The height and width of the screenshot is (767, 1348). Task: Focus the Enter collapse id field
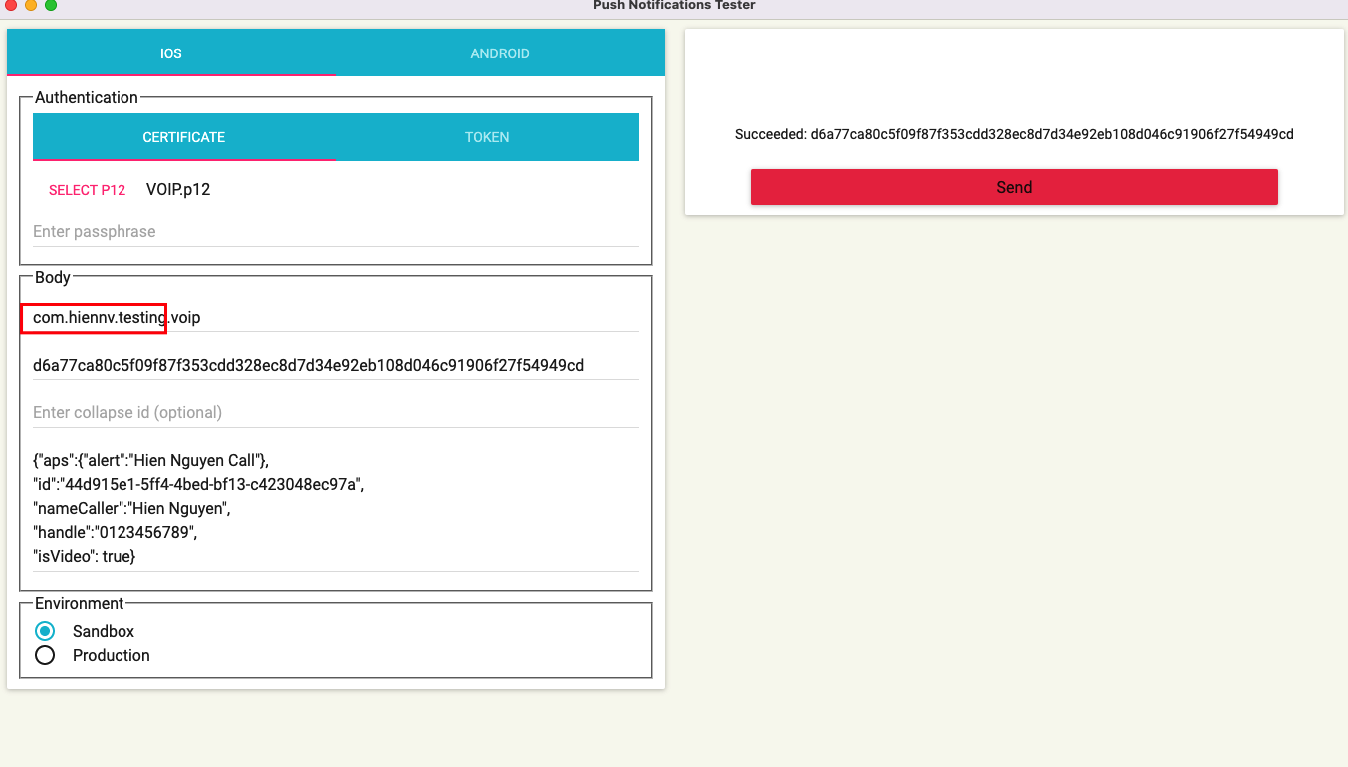click(x=335, y=412)
